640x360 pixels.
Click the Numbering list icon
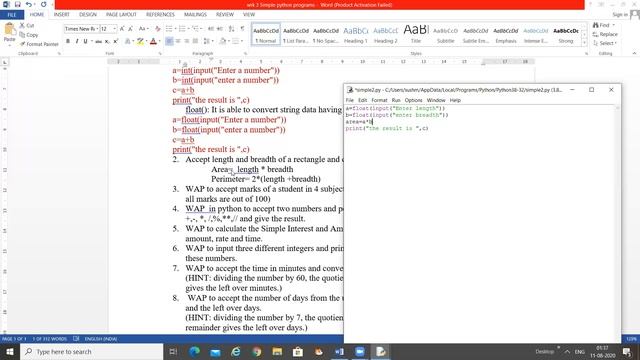click(183, 29)
